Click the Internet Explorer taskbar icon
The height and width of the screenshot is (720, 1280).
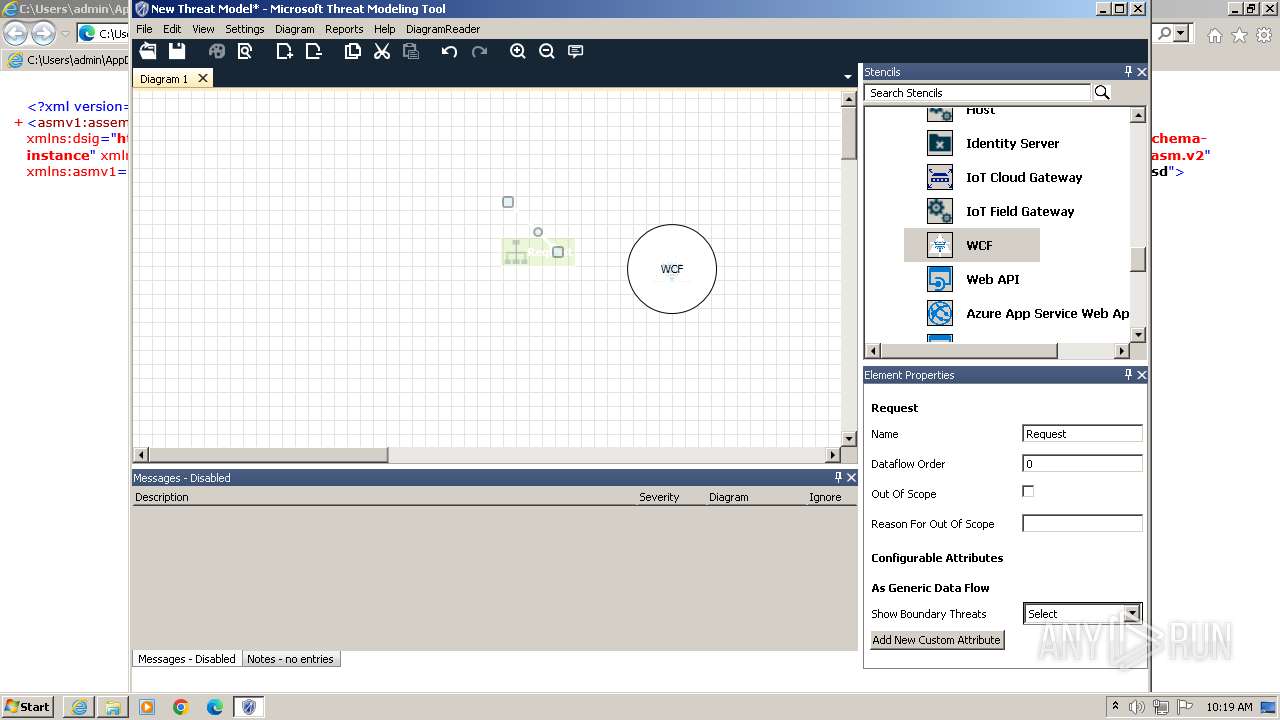pyautogui.click(x=79, y=707)
